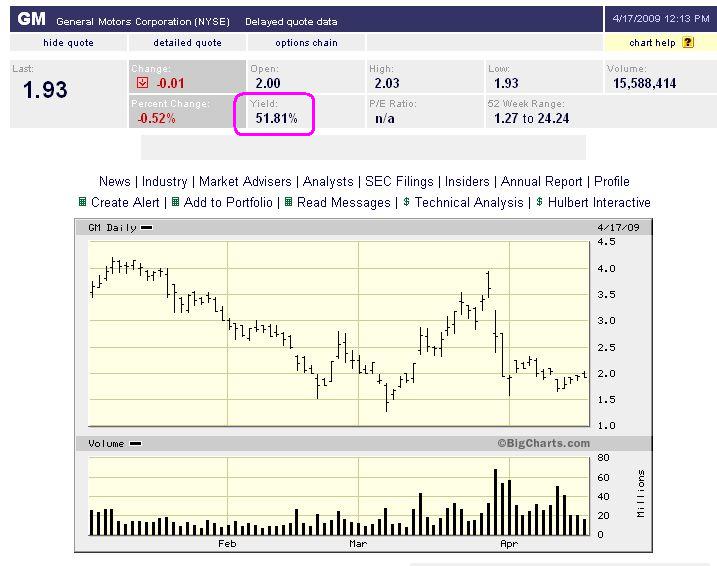Click the red down-arrow change icon
The image size is (717, 566).
coord(143,83)
